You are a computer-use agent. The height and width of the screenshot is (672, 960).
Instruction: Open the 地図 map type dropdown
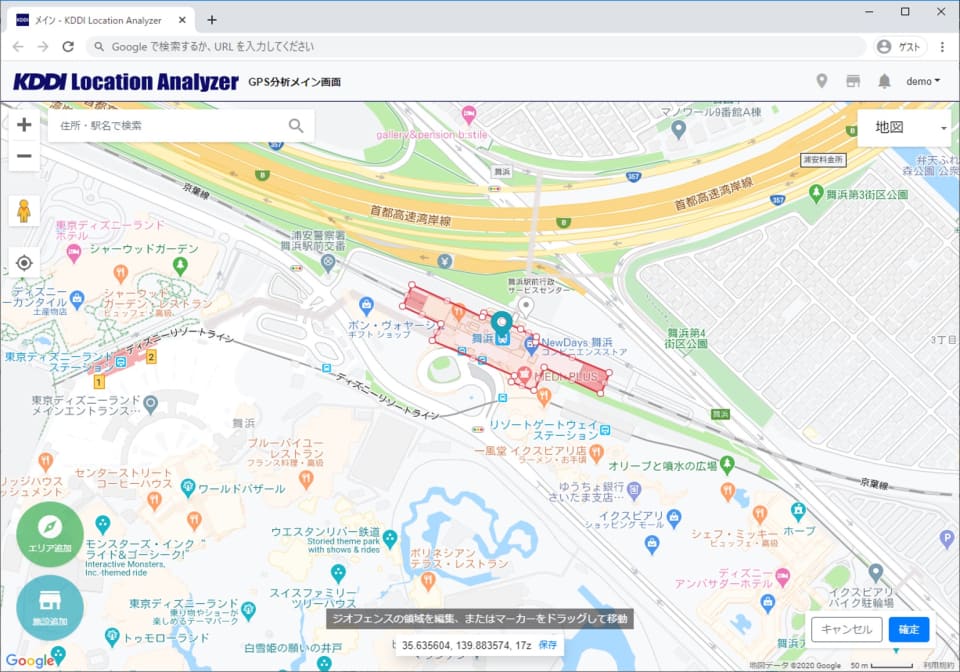point(904,127)
